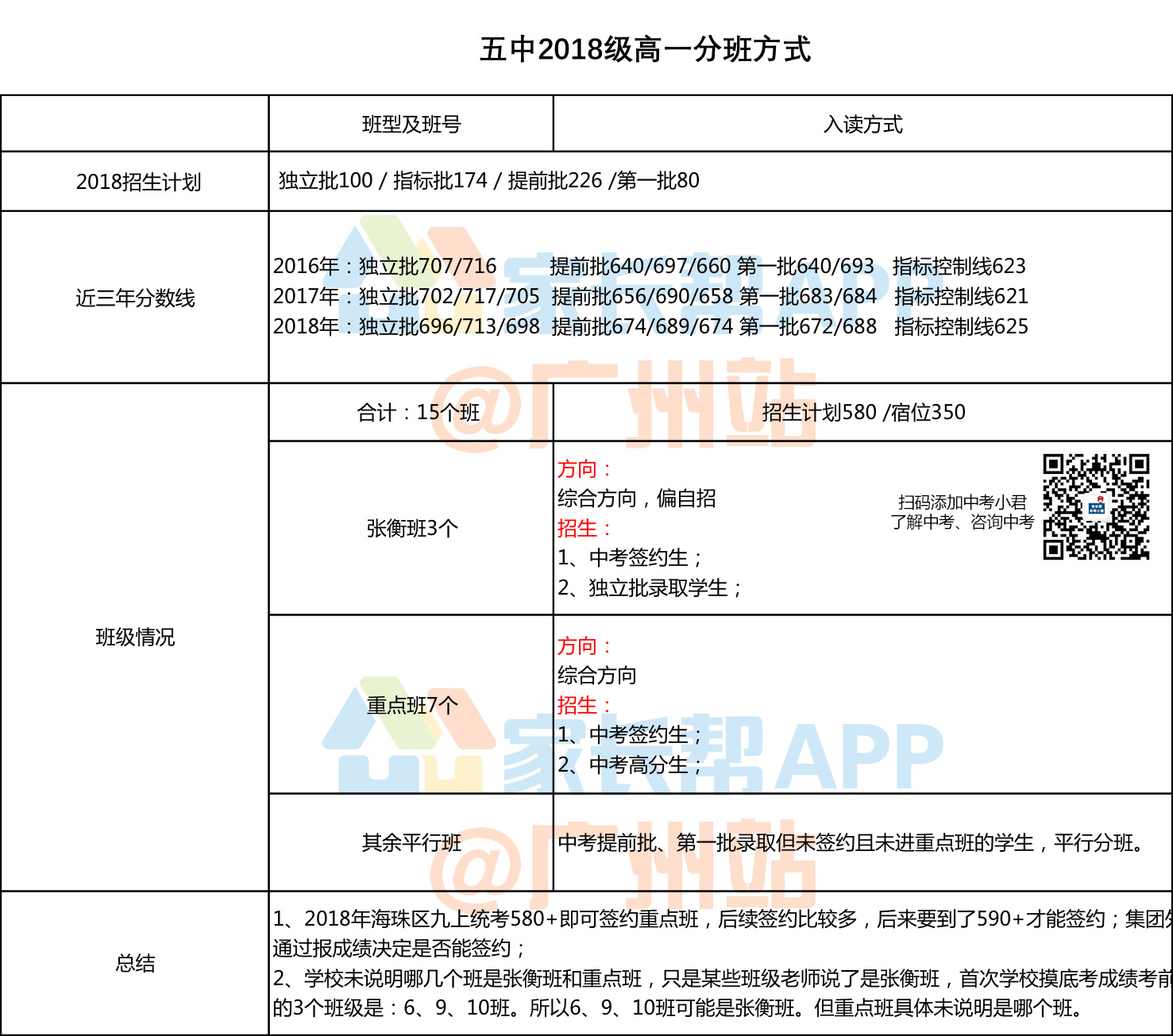Click the cell 招生计划580 /宿位350
The width and height of the screenshot is (1173, 1036).
[x=863, y=412]
